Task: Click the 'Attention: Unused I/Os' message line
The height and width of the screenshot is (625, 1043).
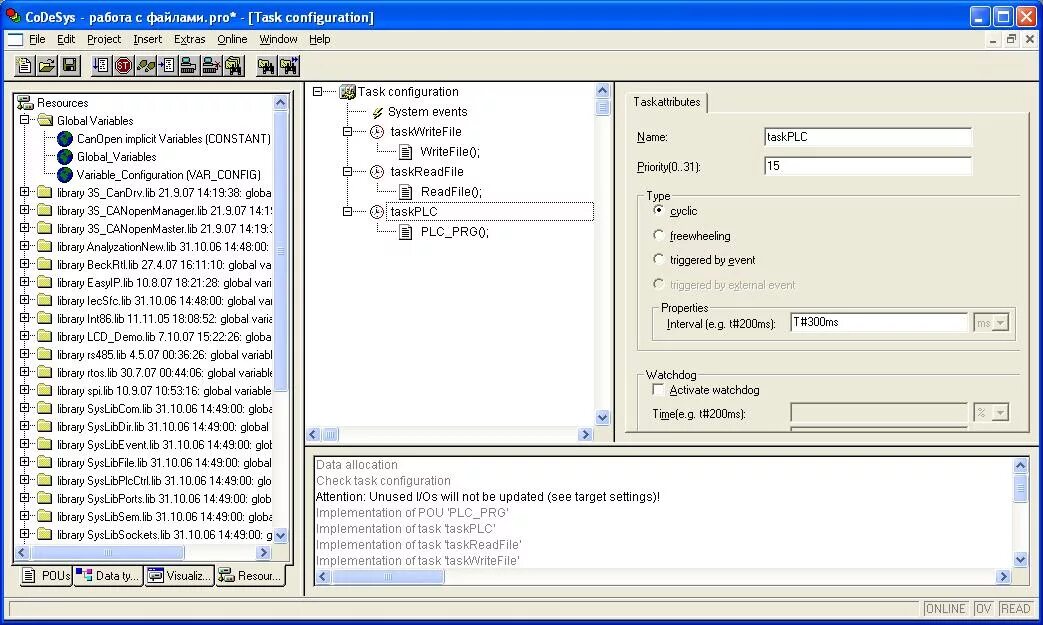Action: coord(488,497)
